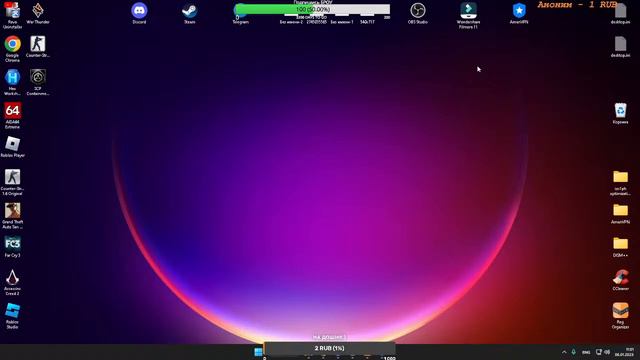Open the AmanVPN shield shortcut
The image size is (640, 360).
(519, 13)
